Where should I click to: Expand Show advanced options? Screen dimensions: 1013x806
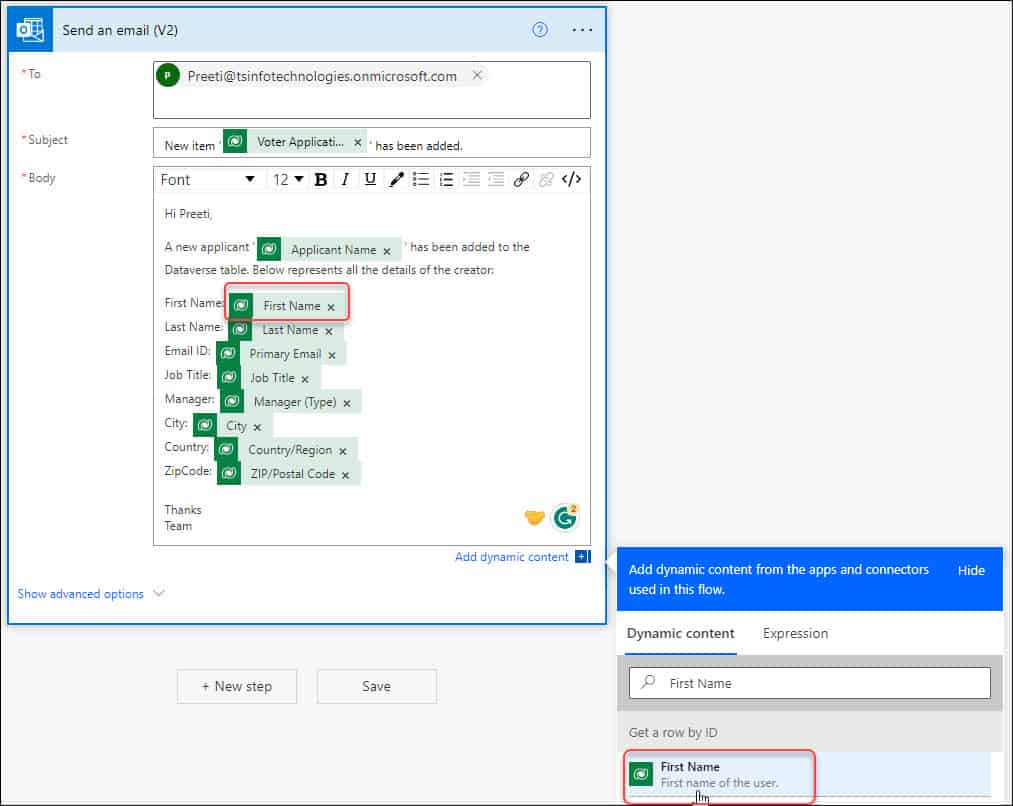[90, 594]
